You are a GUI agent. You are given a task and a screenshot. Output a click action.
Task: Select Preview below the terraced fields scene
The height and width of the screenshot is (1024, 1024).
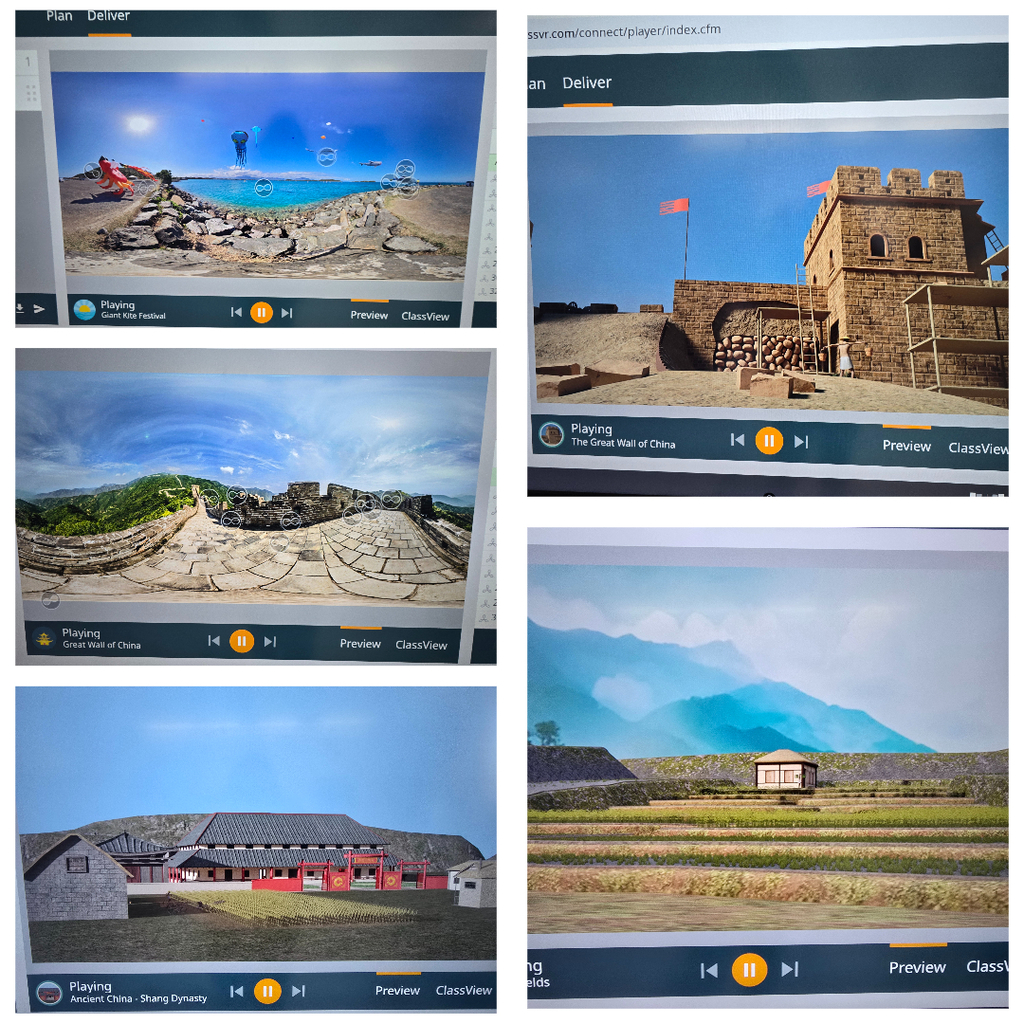click(917, 967)
